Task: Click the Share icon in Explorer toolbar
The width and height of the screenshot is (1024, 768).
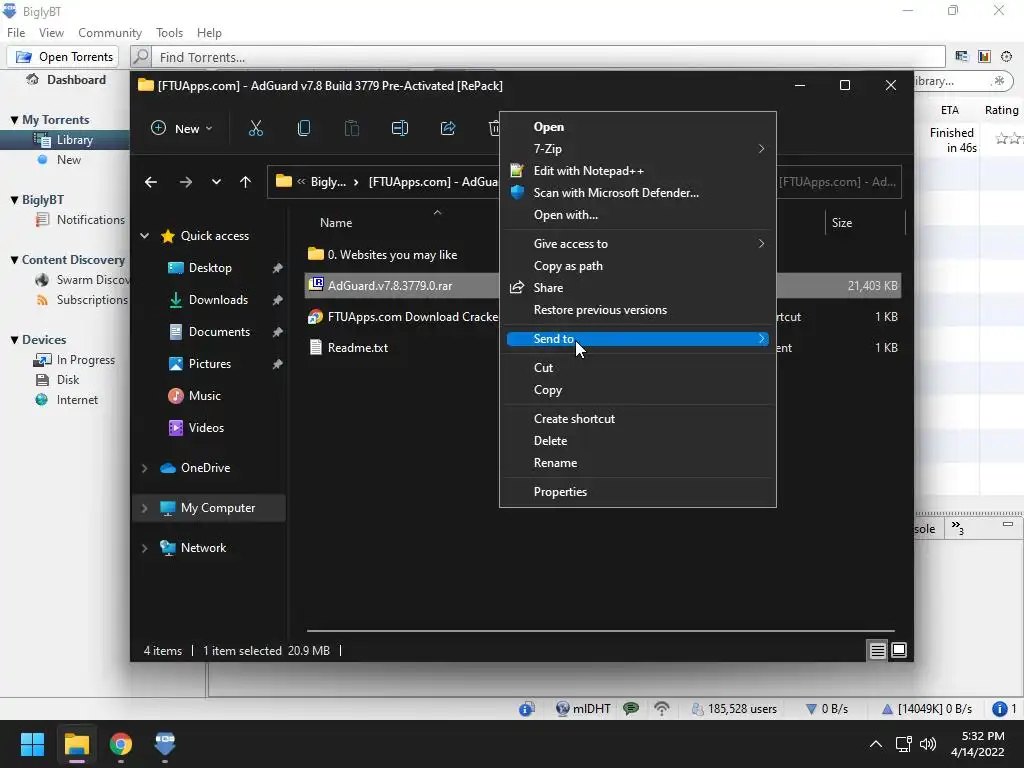Action: coord(448,129)
